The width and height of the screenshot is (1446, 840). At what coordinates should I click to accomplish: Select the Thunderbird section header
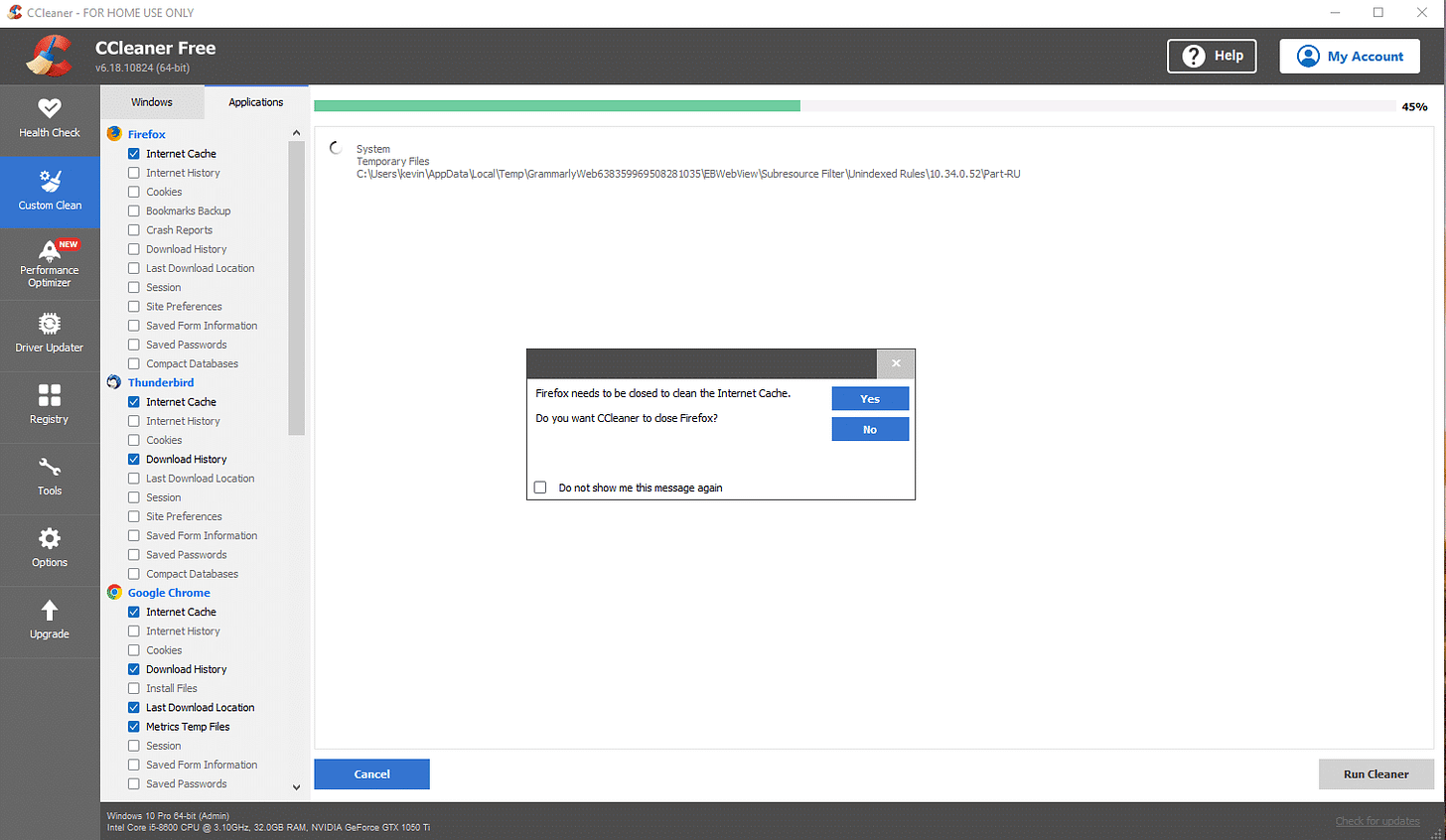pyautogui.click(x=161, y=382)
